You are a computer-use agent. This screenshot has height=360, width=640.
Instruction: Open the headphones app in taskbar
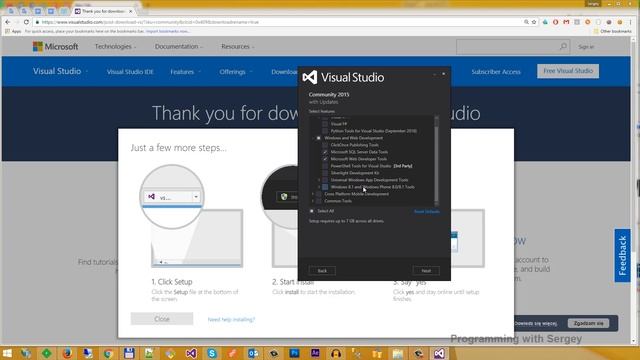tap(336, 353)
